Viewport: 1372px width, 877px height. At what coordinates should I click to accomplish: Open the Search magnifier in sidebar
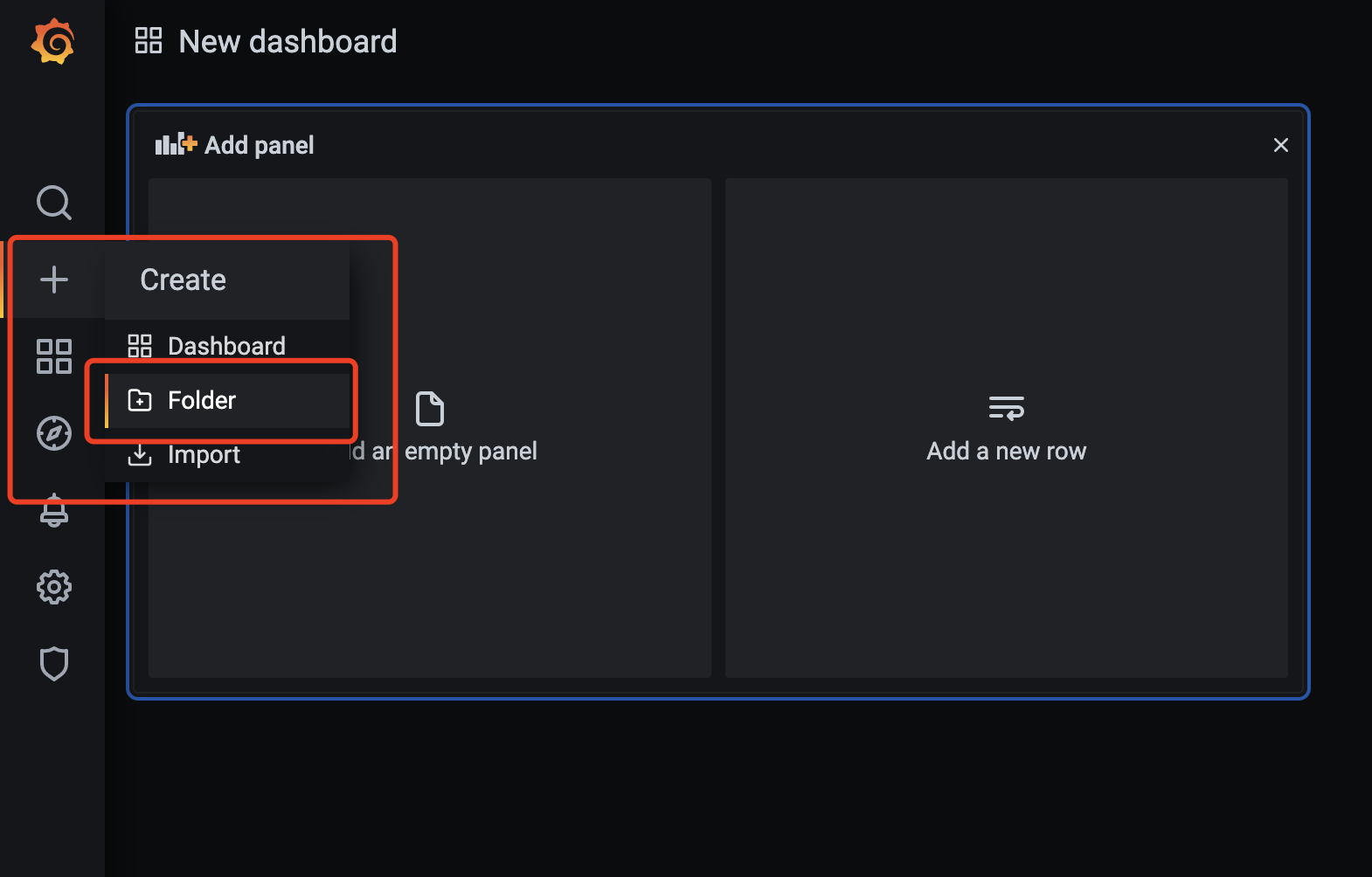pos(54,203)
